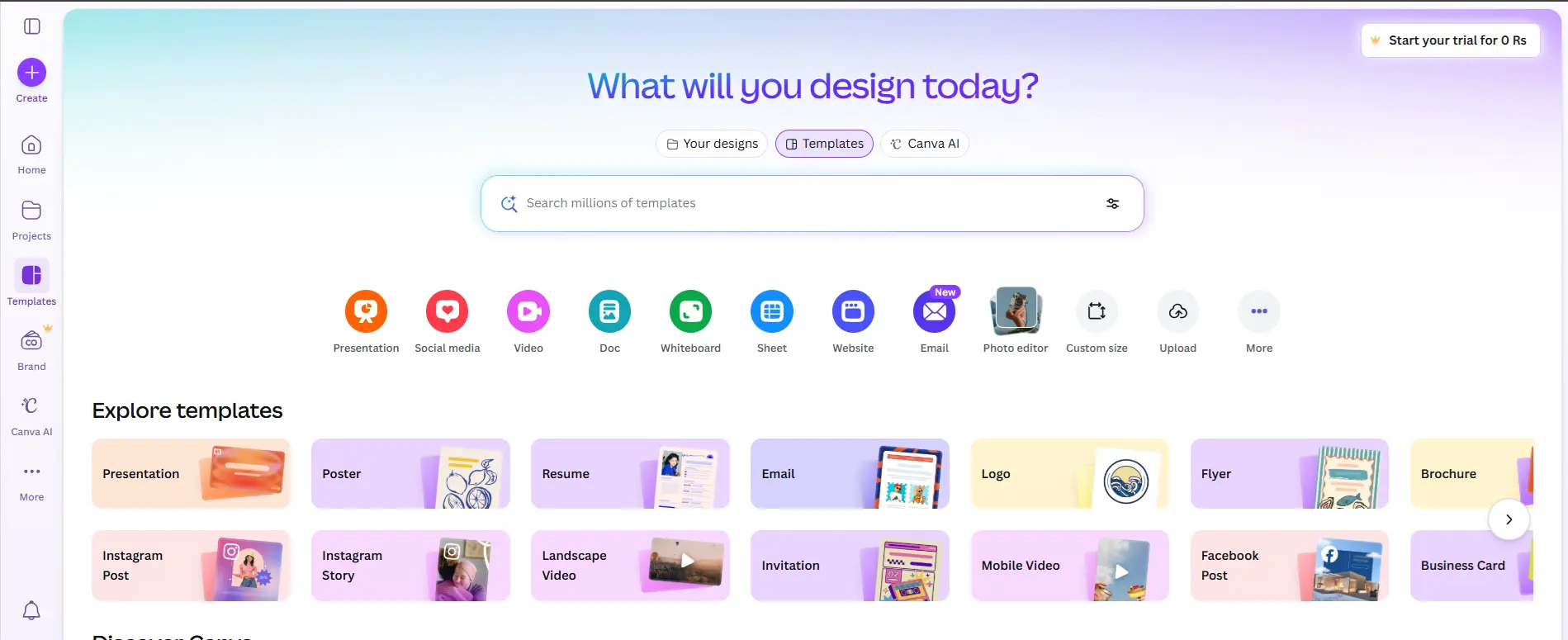Choose the Social media heart icon
The image size is (1568, 640).
pyautogui.click(x=447, y=311)
